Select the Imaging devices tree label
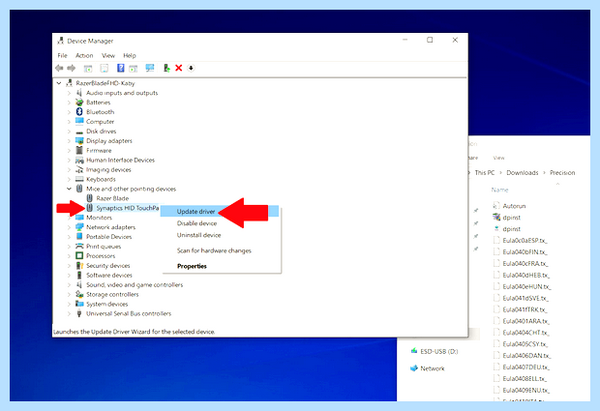This screenshot has height=411, width=600. tap(108, 170)
